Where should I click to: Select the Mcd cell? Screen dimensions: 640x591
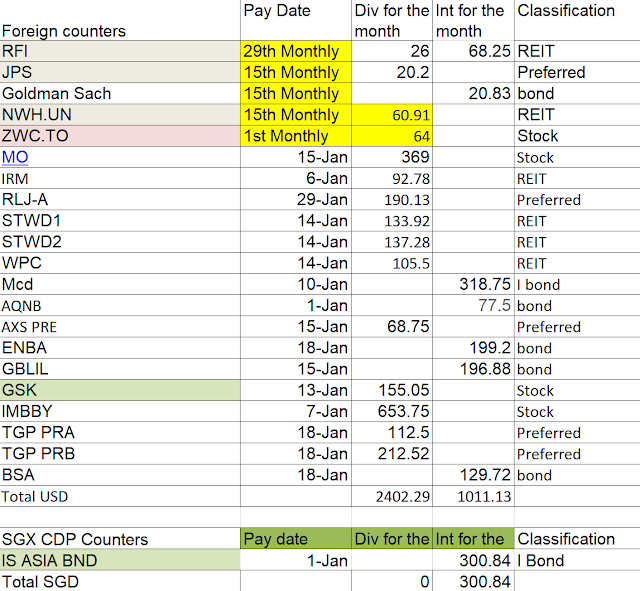coord(120,284)
